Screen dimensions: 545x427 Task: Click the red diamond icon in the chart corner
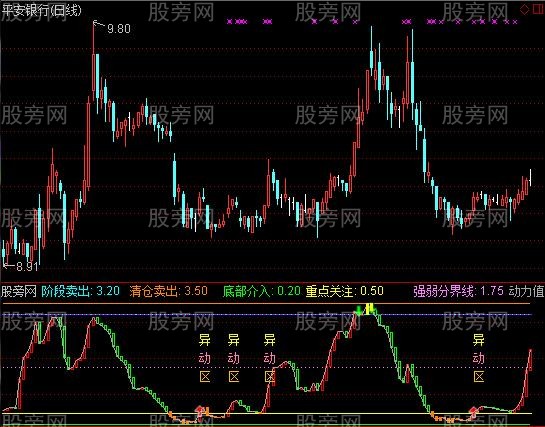click(x=524, y=9)
